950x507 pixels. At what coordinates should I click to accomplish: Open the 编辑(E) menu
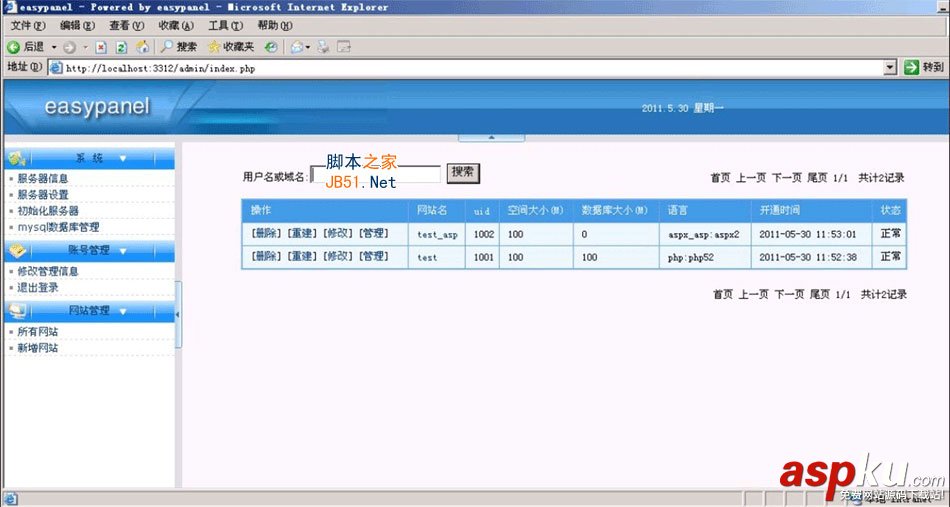point(78,25)
